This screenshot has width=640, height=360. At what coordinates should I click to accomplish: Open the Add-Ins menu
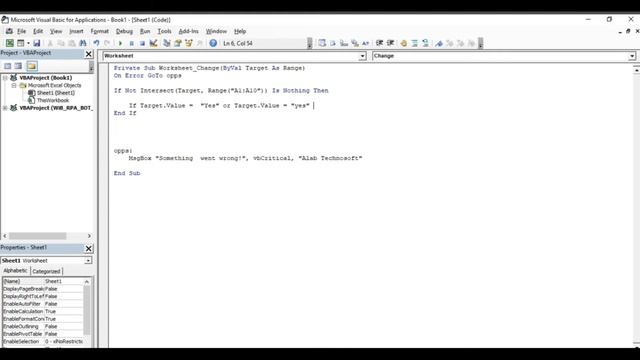pos(189,31)
